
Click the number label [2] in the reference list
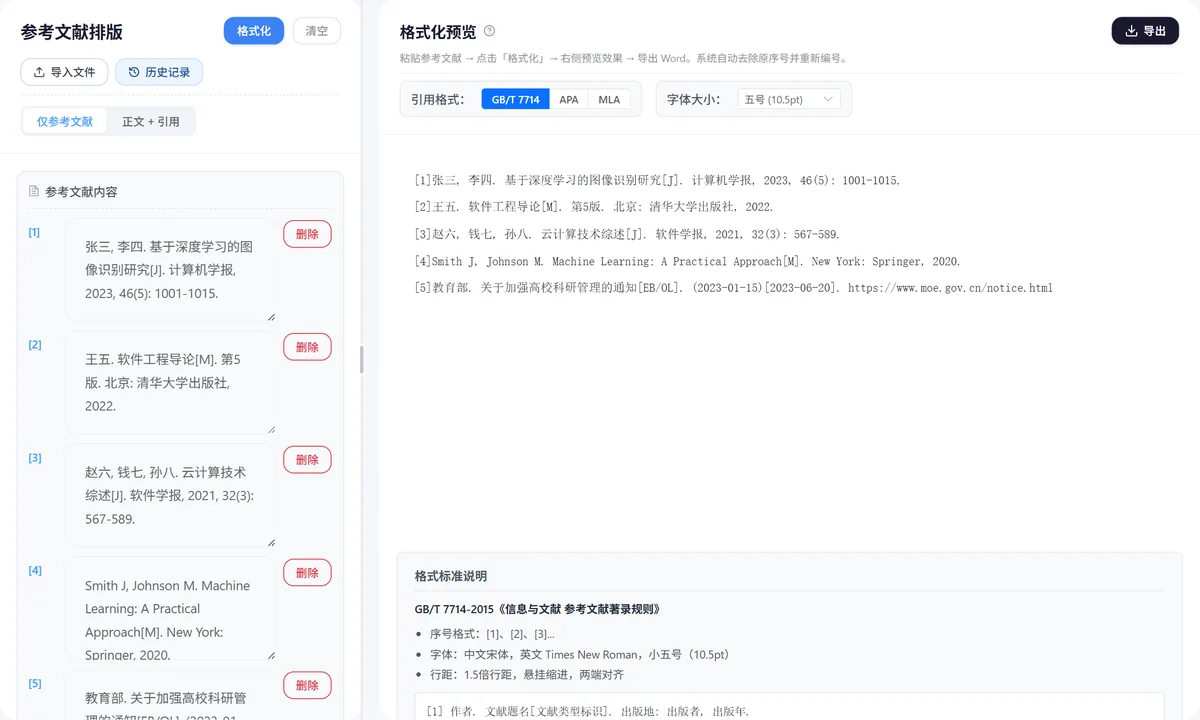pos(35,345)
